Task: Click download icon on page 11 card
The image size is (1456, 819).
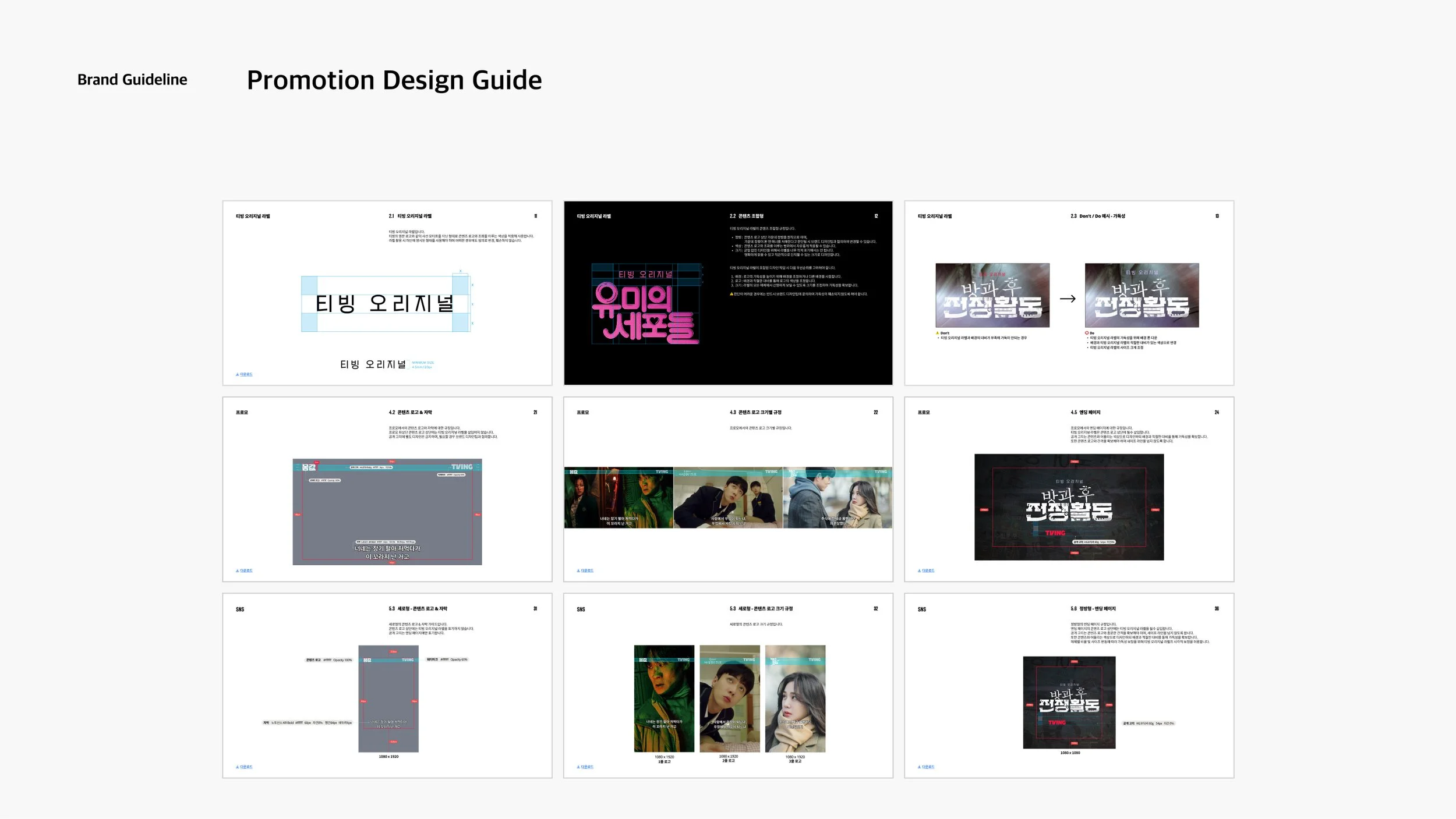Action: coord(238,374)
